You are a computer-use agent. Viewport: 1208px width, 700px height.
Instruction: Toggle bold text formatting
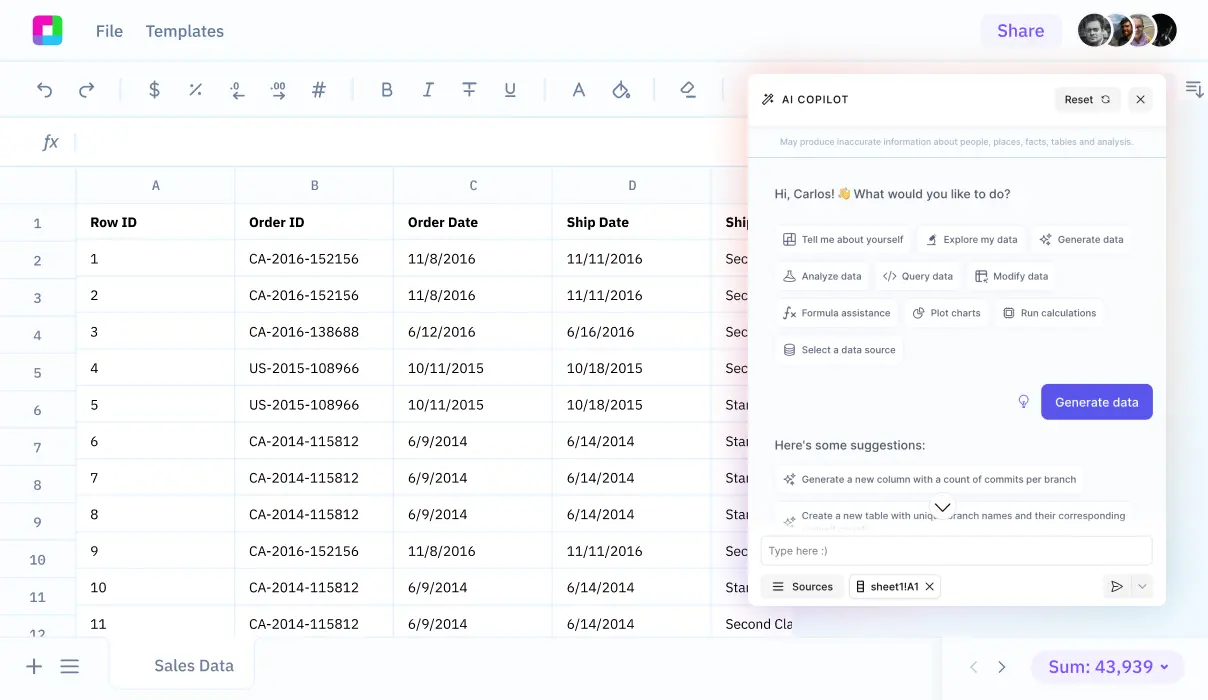point(386,90)
